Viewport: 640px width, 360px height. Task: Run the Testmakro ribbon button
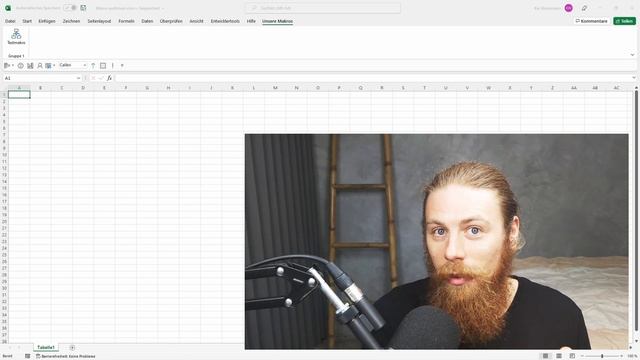(16, 37)
